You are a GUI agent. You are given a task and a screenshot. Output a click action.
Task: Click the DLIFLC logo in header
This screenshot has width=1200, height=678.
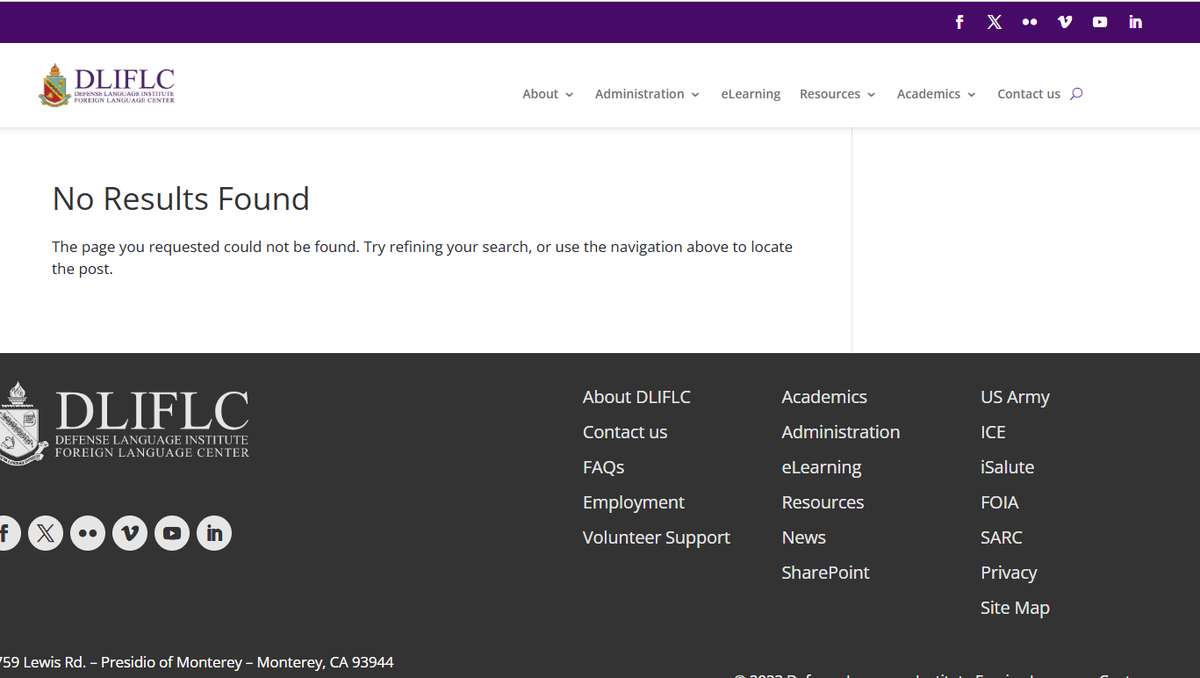[107, 85]
